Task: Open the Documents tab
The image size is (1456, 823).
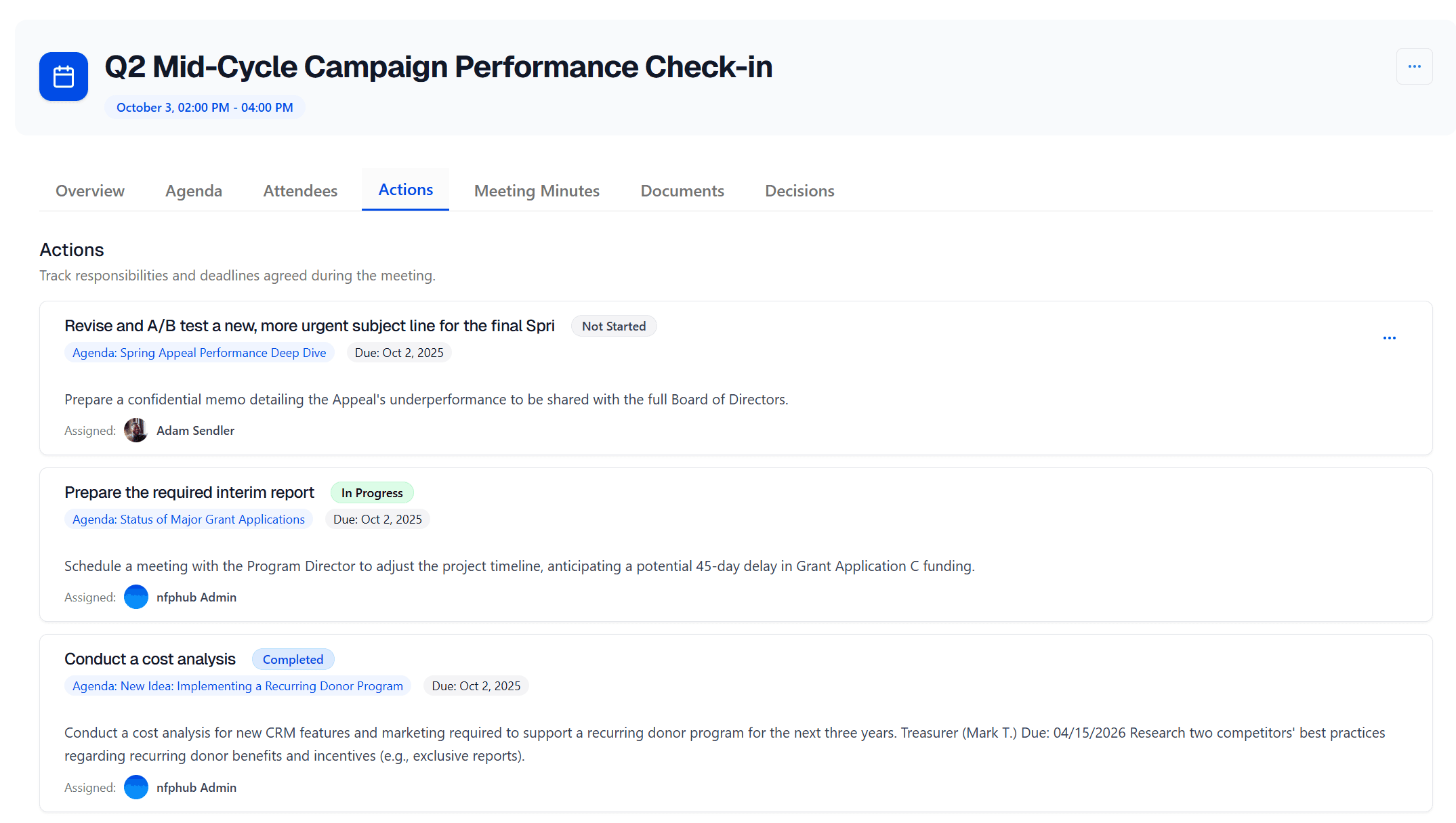Action: click(x=682, y=191)
